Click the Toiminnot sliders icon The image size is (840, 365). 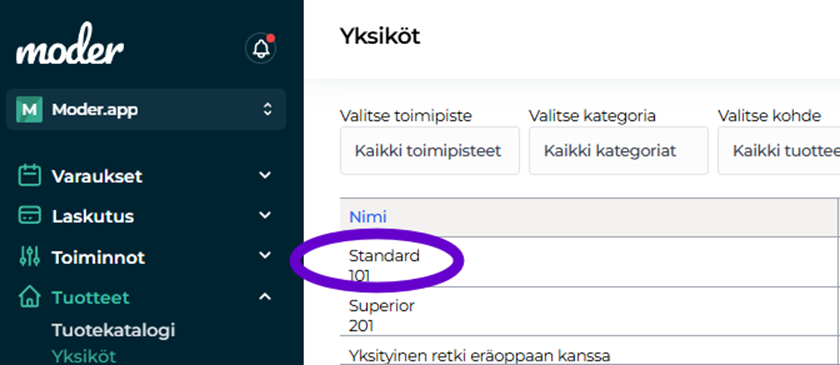click(x=29, y=257)
